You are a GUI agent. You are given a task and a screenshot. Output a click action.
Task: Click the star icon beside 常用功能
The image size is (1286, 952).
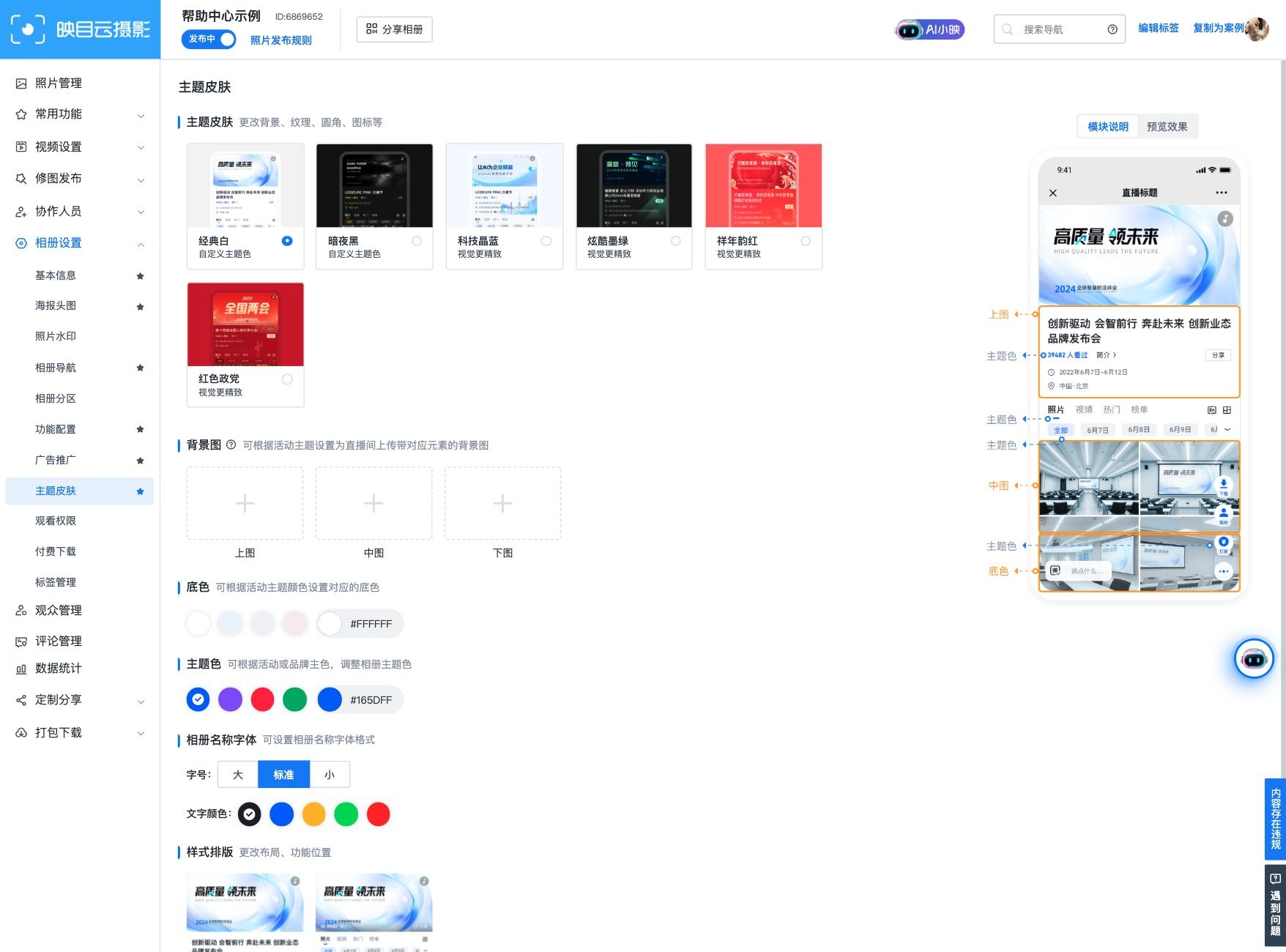coord(21,114)
